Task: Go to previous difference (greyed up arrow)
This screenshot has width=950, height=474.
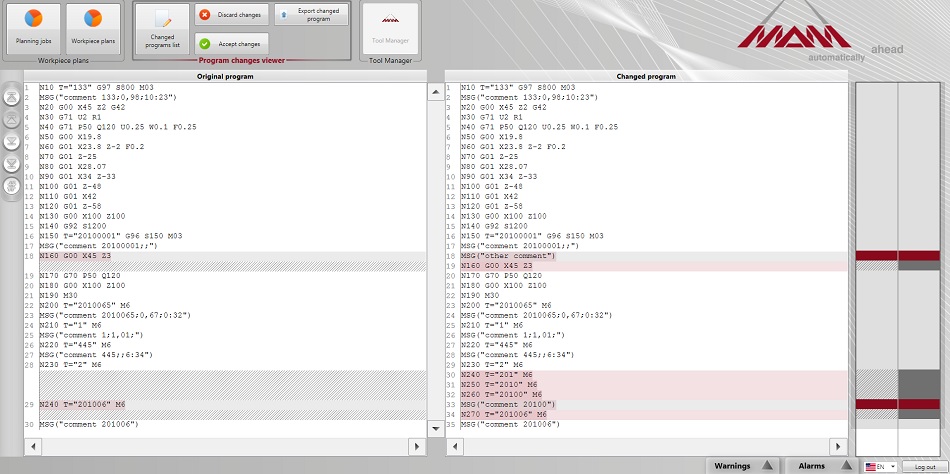Action: pyautogui.click(x=12, y=119)
